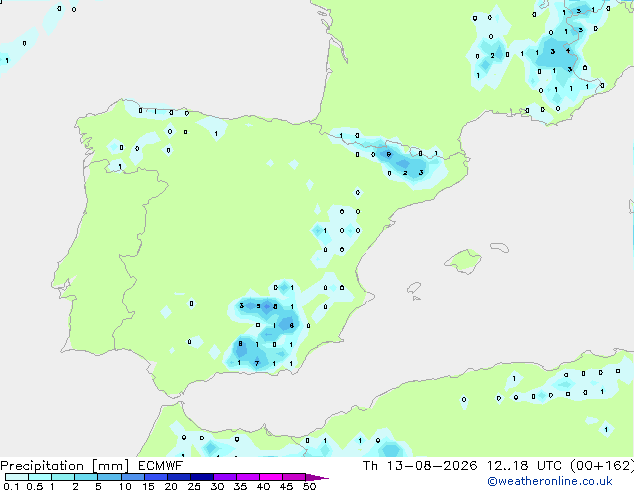Select the 15 mm legend color swatch
Viewport: 634px width, 490px height.
155,477
